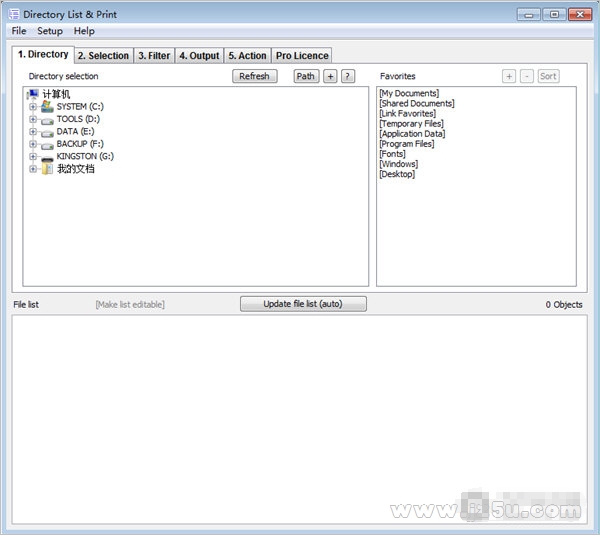Select KINGSTON (G:) label in tree
Screen dimensions: 600x535
coord(85,156)
